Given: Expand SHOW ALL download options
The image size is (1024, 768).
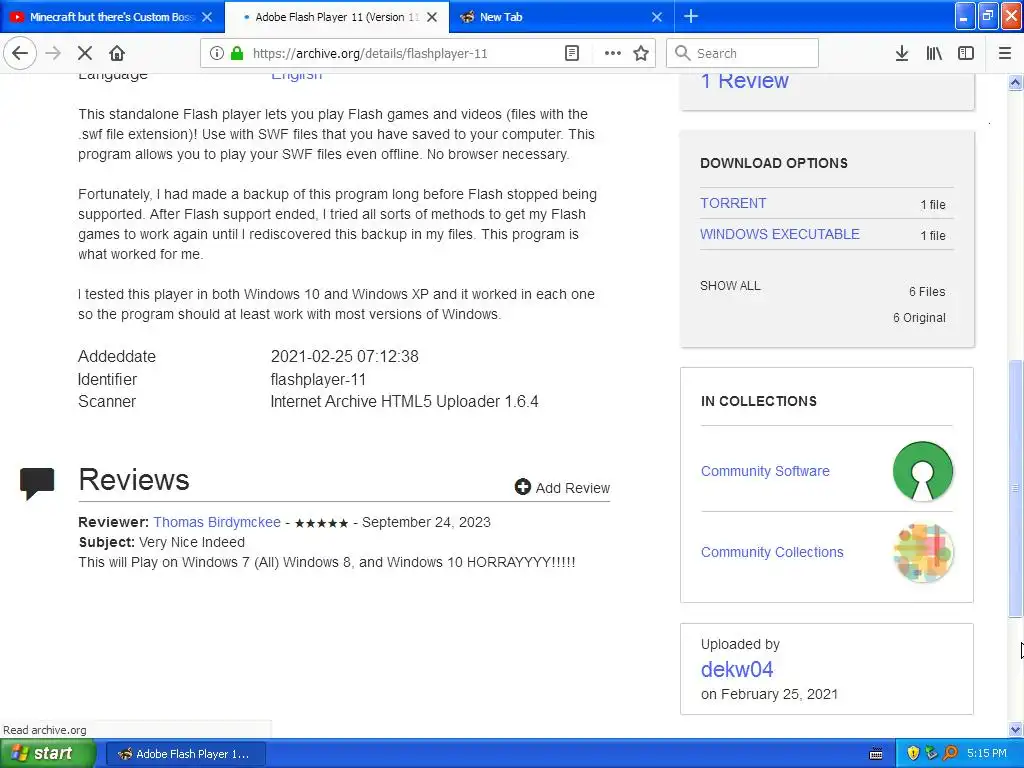Looking at the screenshot, I should pyautogui.click(x=730, y=285).
